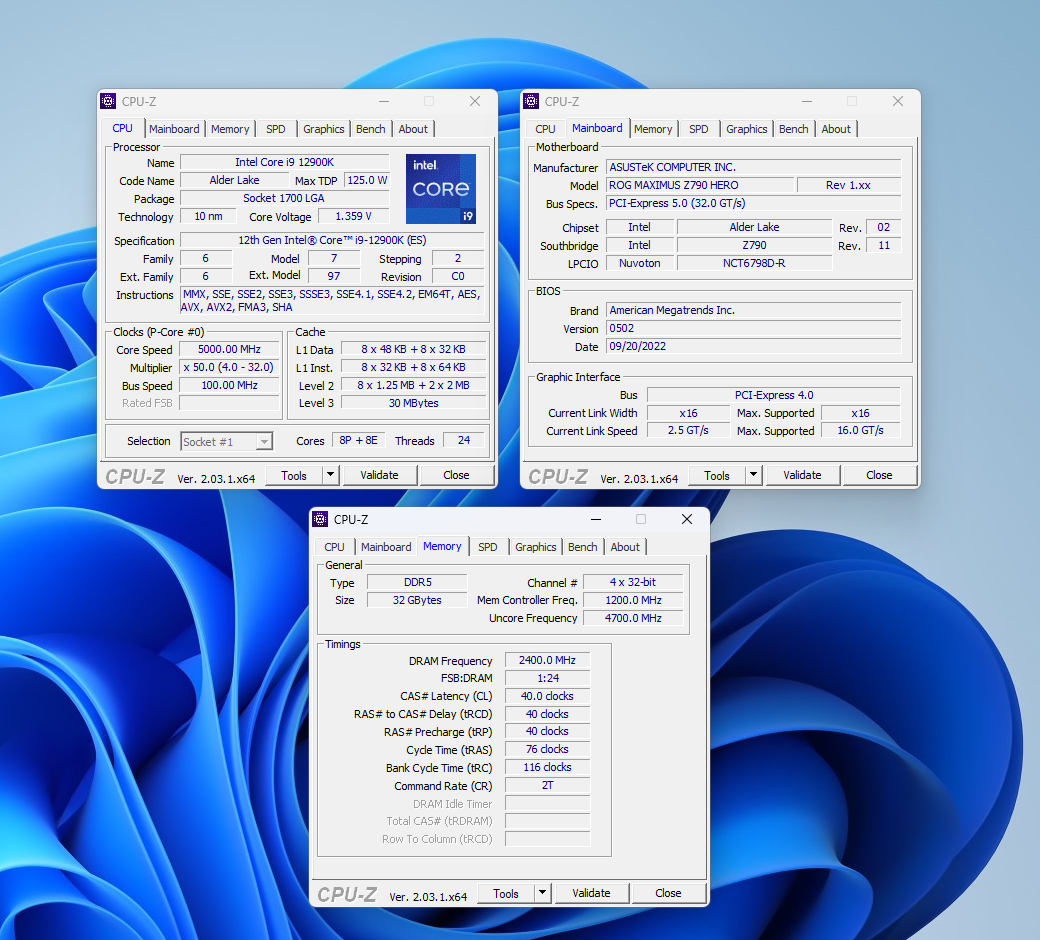This screenshot has height=940, width=1040.
Task: Open Graphics tab in the Mainboard window
Action: [x=746, y=129]
